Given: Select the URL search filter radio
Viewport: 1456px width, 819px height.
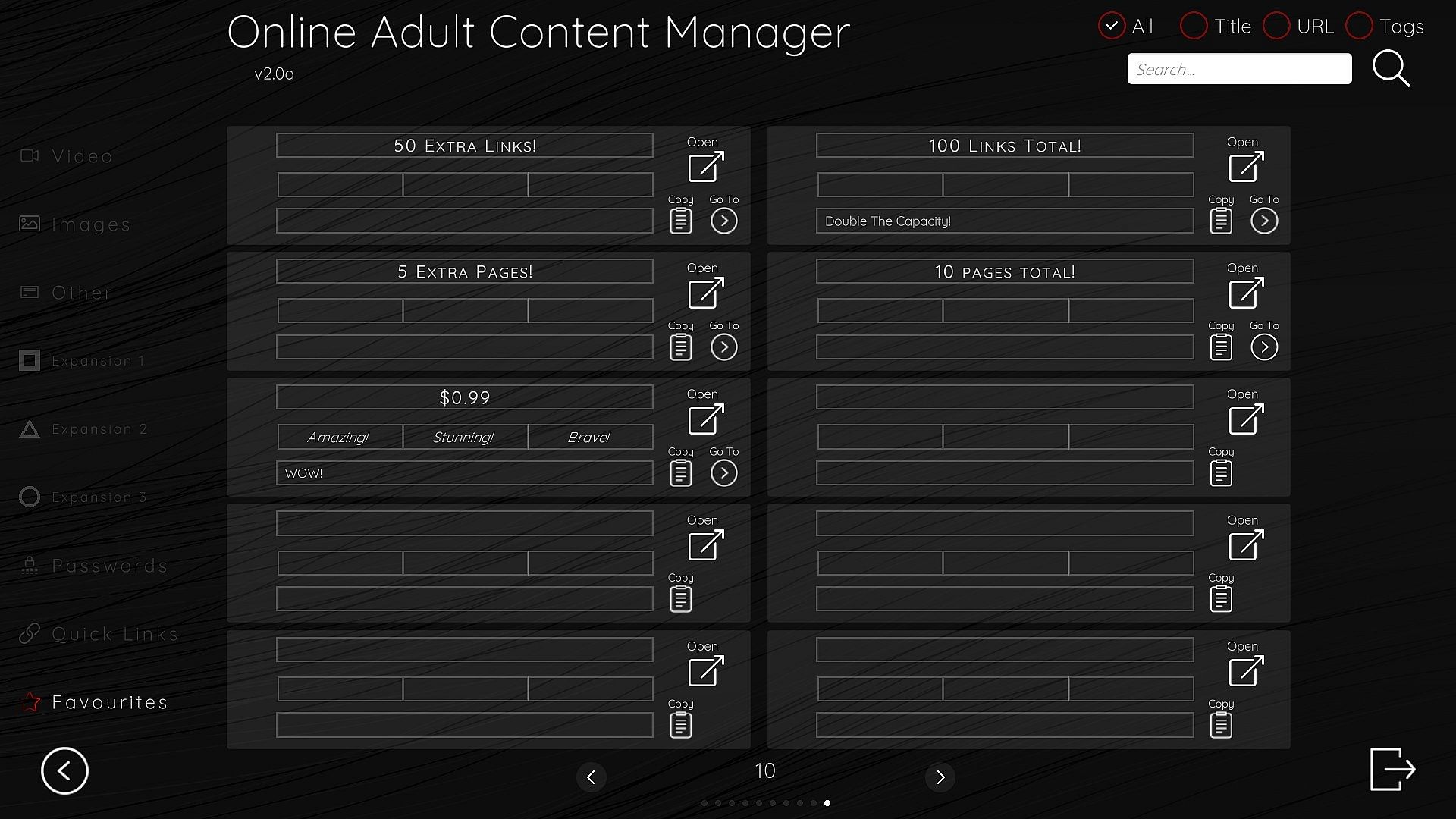Looking at the screenshot, I should 1276,27.
